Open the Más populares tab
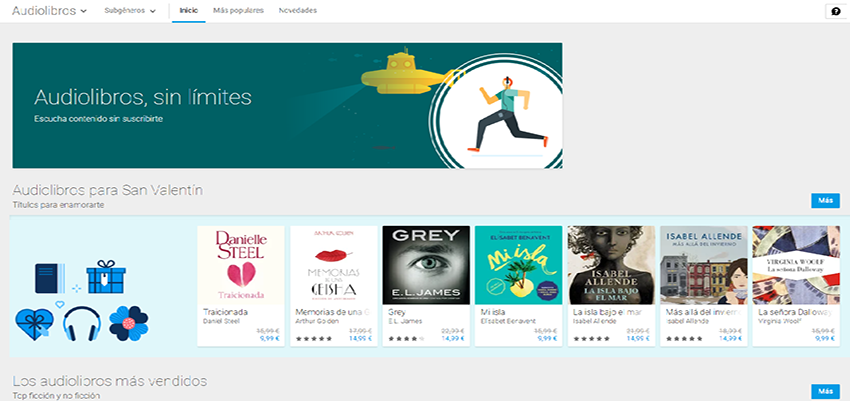 click(x=239, y=11)
